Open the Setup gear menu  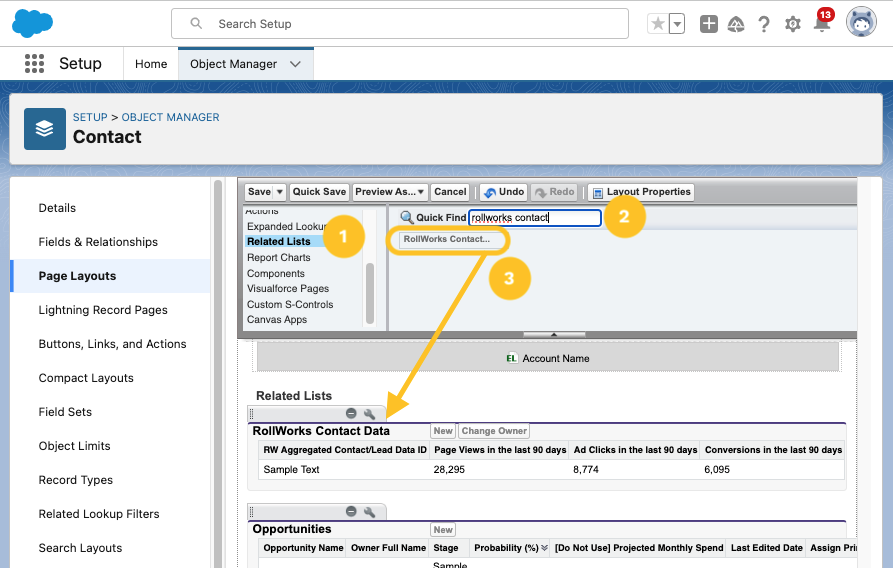793,24
